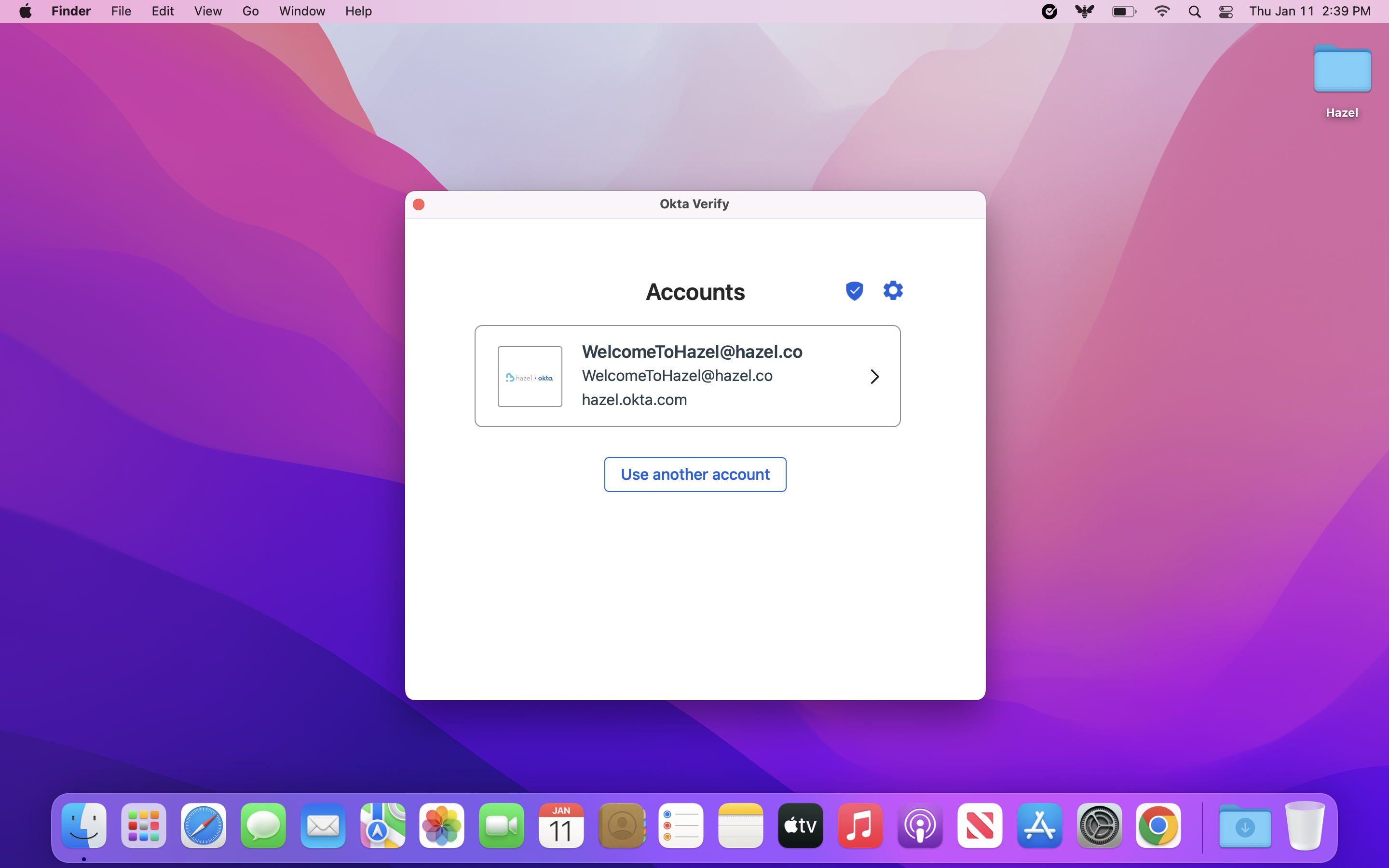Open the Apple menu
The width and height of the screenshot is (1389, 868).
pos(25,11)
